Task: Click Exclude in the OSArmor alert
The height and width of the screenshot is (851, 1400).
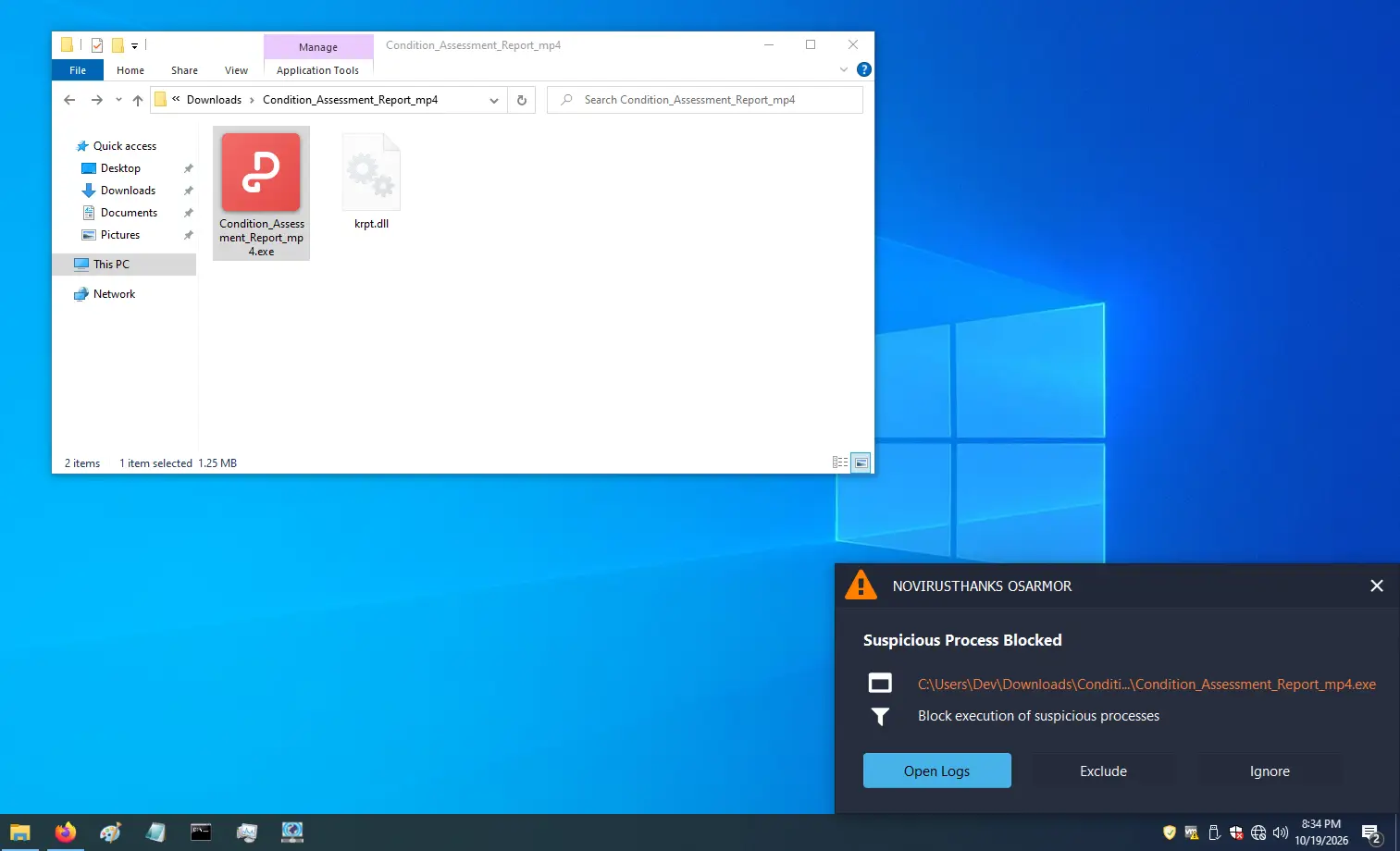Action: point(1103,771)
